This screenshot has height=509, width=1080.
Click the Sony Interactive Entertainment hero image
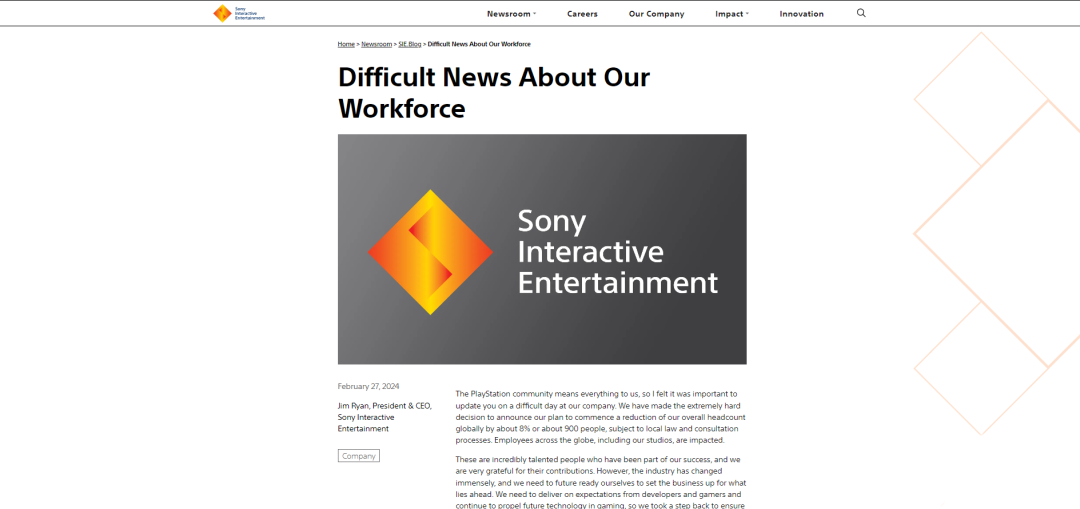tap(542, 249)
